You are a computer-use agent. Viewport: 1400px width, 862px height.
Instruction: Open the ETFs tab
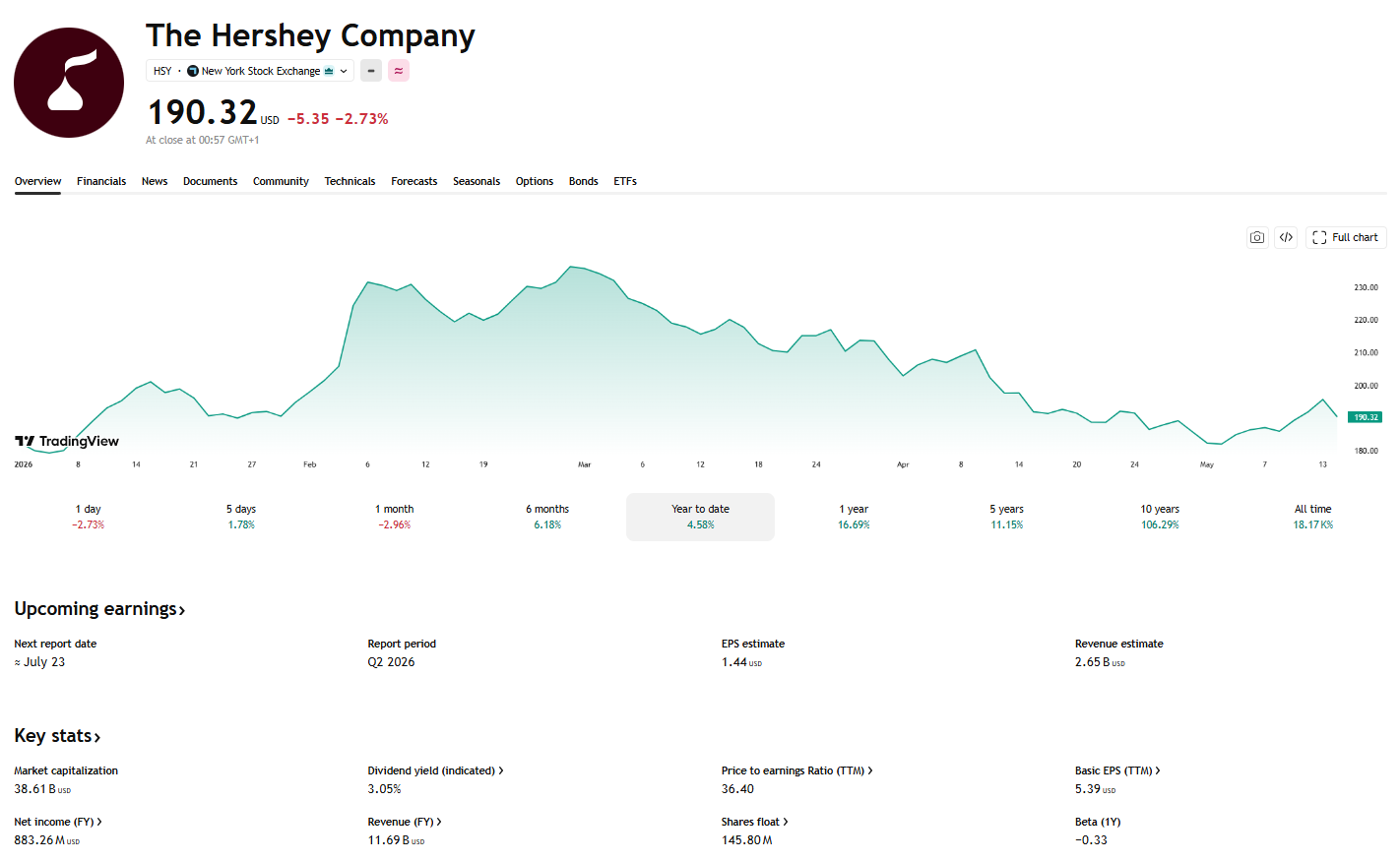[x=625, y=181]
